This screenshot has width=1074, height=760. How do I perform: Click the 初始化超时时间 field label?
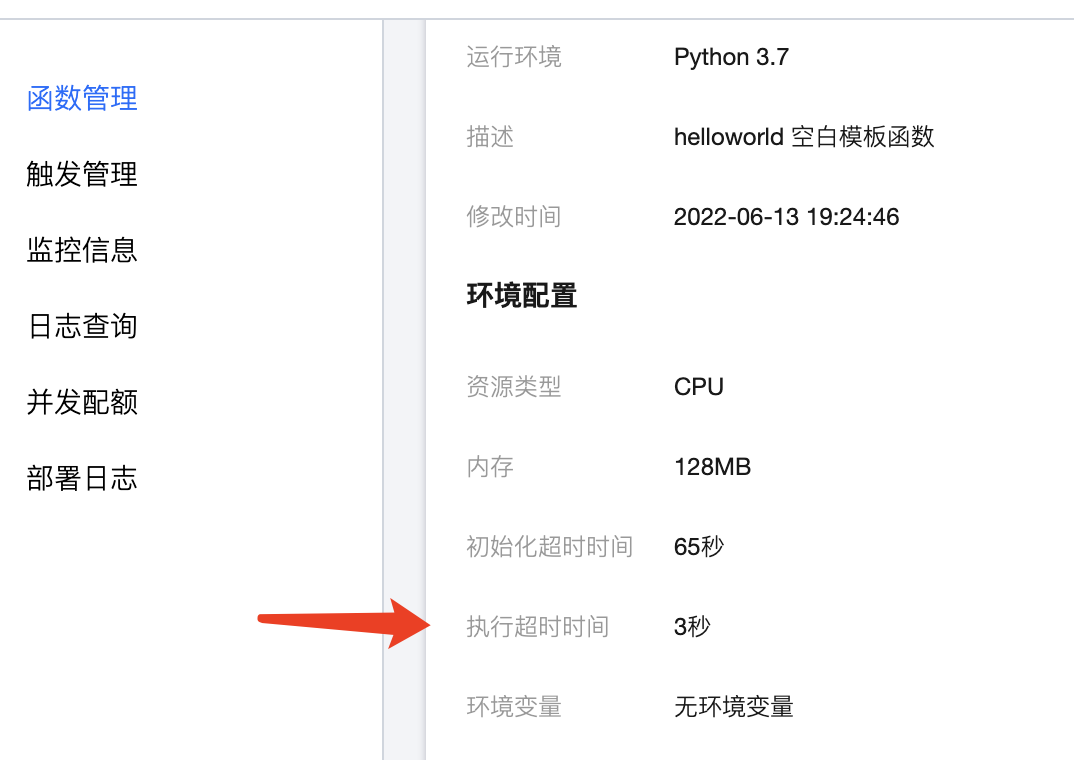point(549,547)
